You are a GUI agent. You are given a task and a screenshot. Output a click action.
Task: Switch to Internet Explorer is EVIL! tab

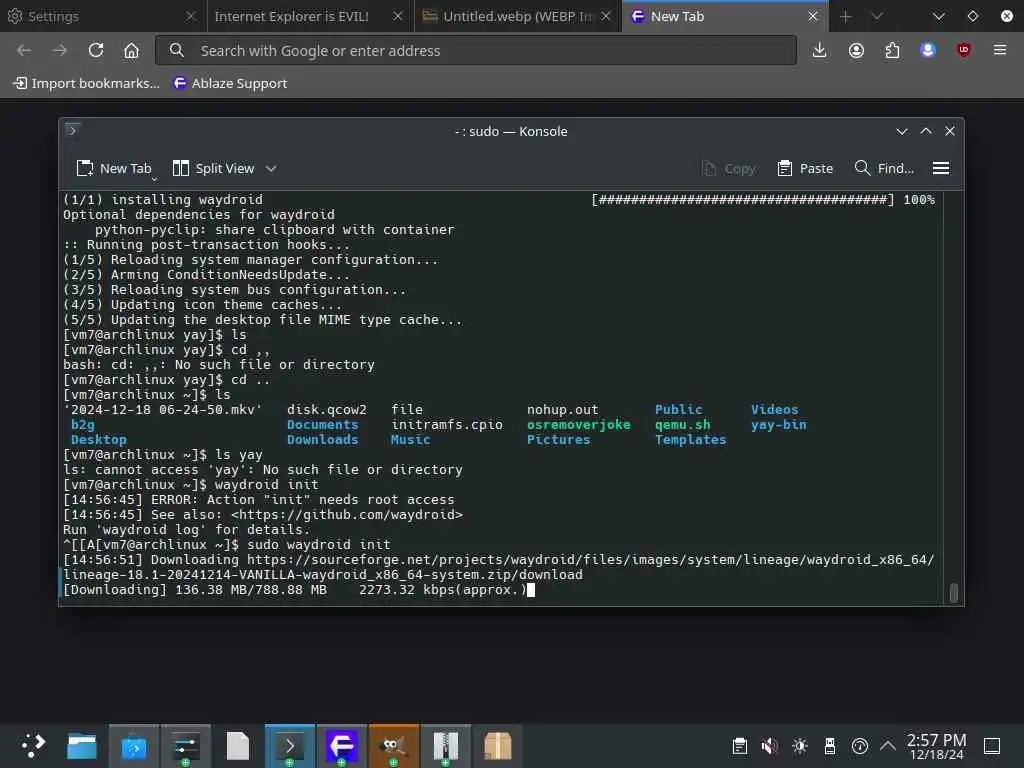tap(310, 16)
